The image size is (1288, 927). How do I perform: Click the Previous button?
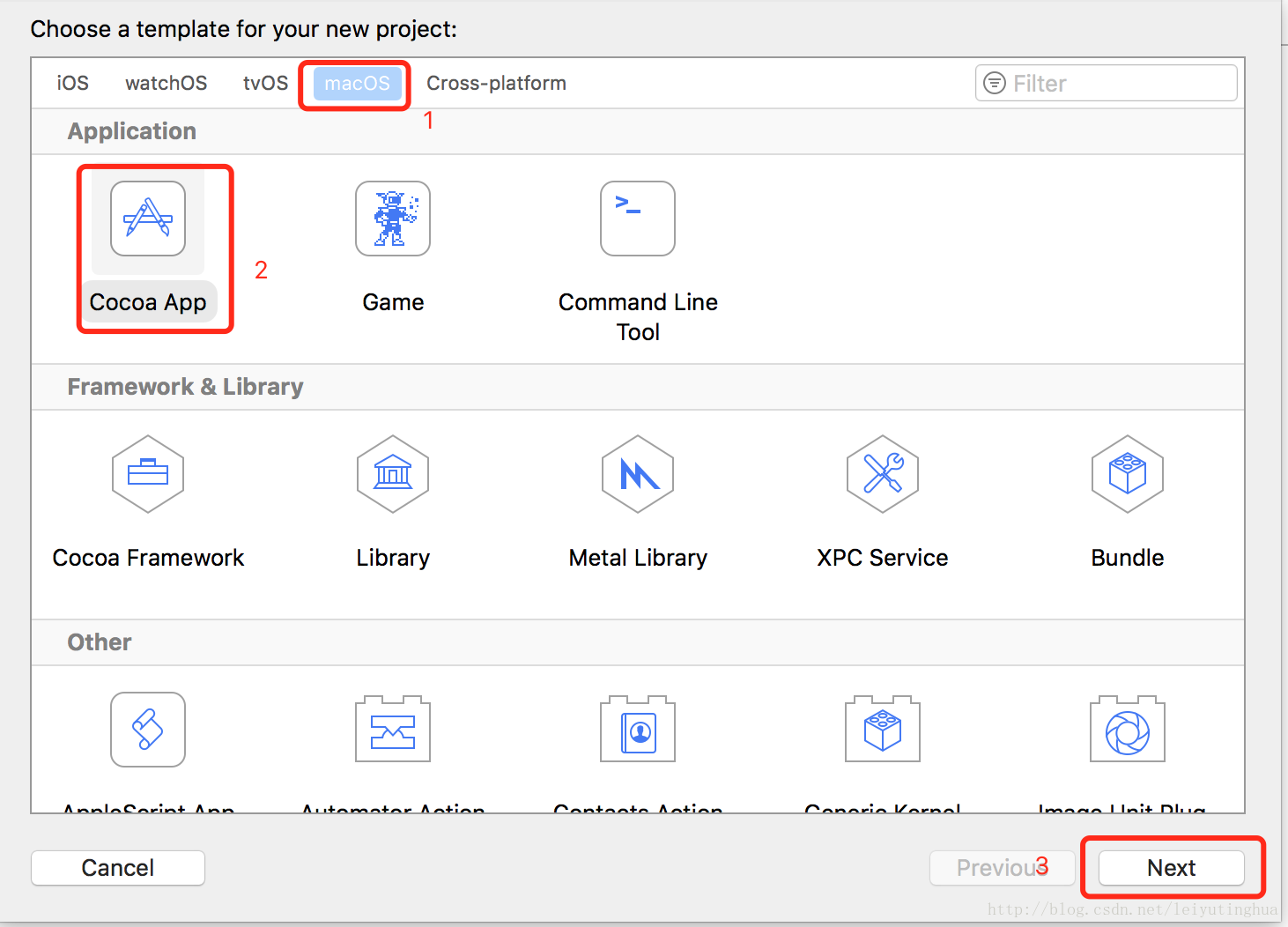[x=1003, y=868]
